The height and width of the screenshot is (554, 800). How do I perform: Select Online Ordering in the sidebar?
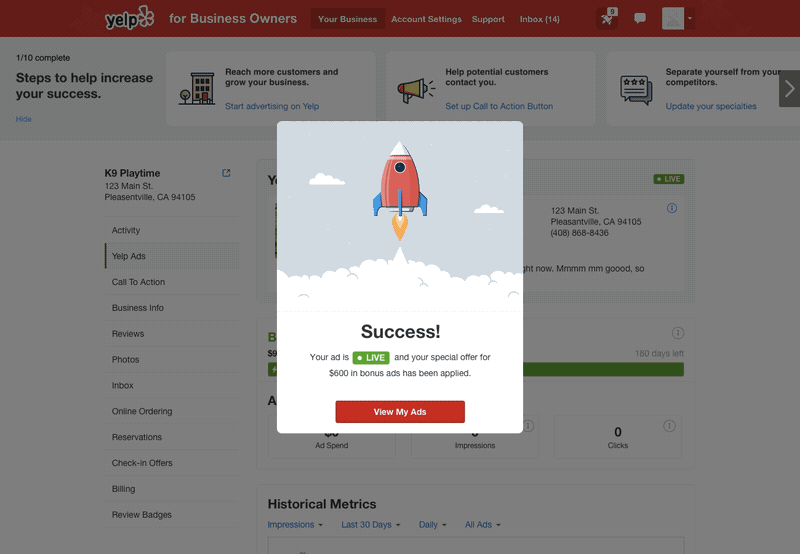point(172,411)
